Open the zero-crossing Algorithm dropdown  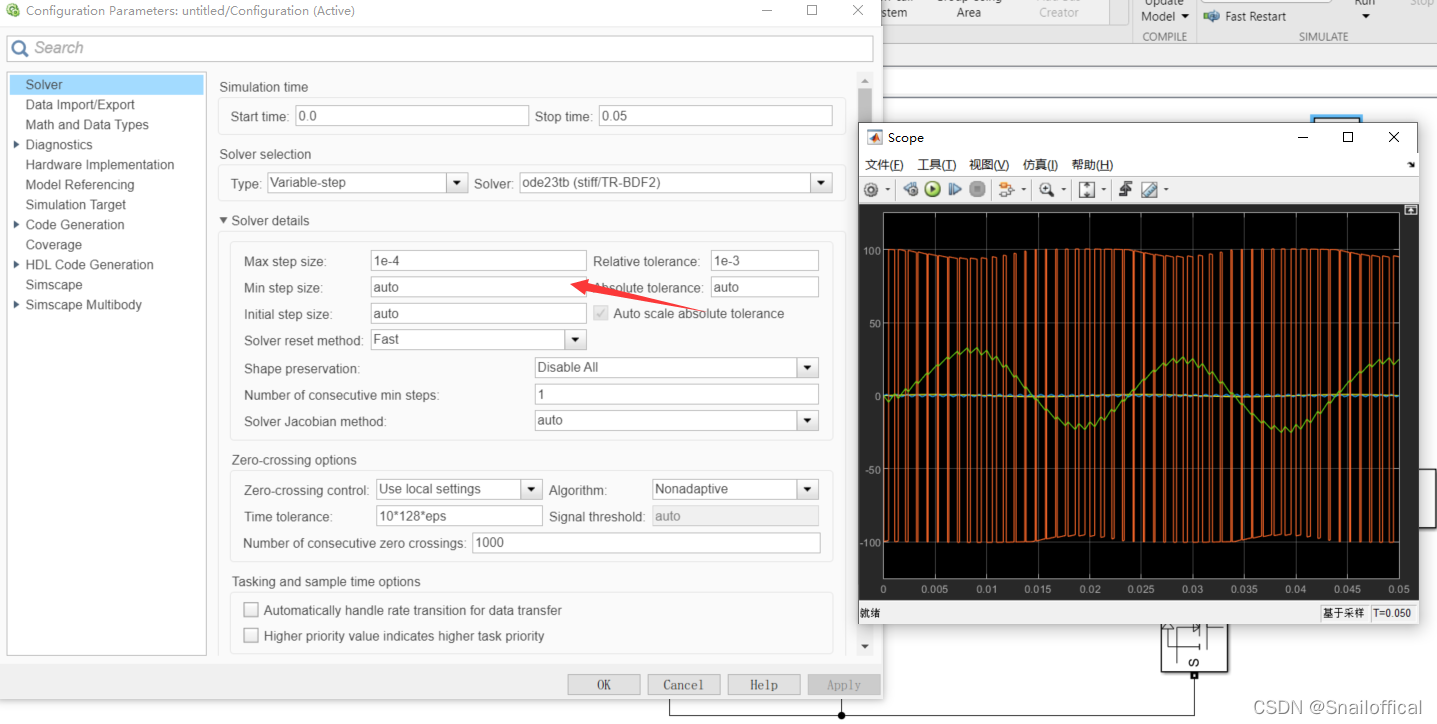click(x=808, y=489)
